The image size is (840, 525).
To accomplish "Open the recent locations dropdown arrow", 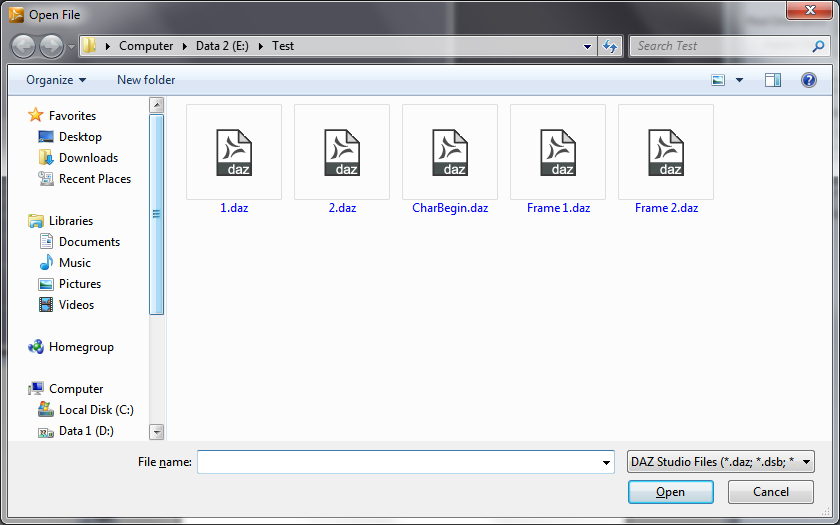I will [71, 47].
